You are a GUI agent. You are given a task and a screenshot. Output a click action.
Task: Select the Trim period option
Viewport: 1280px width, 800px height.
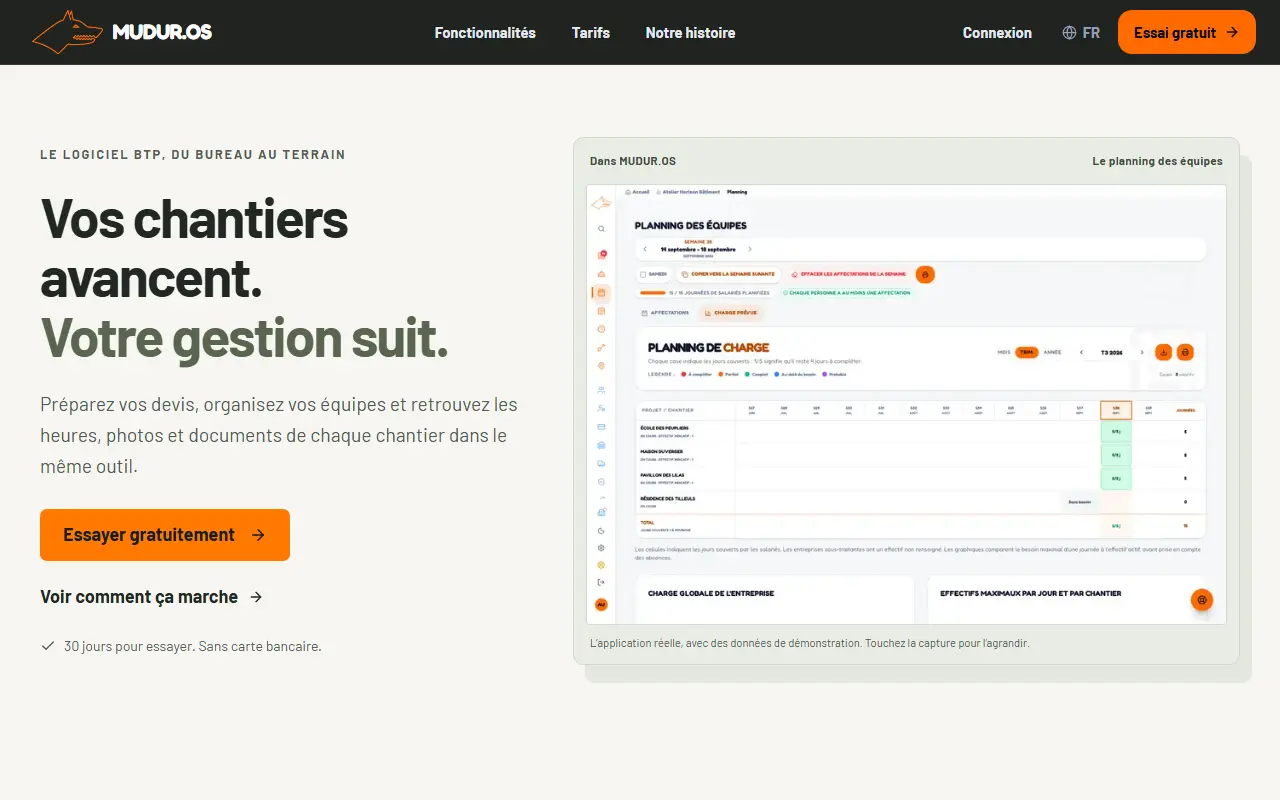coord(1026,352)
